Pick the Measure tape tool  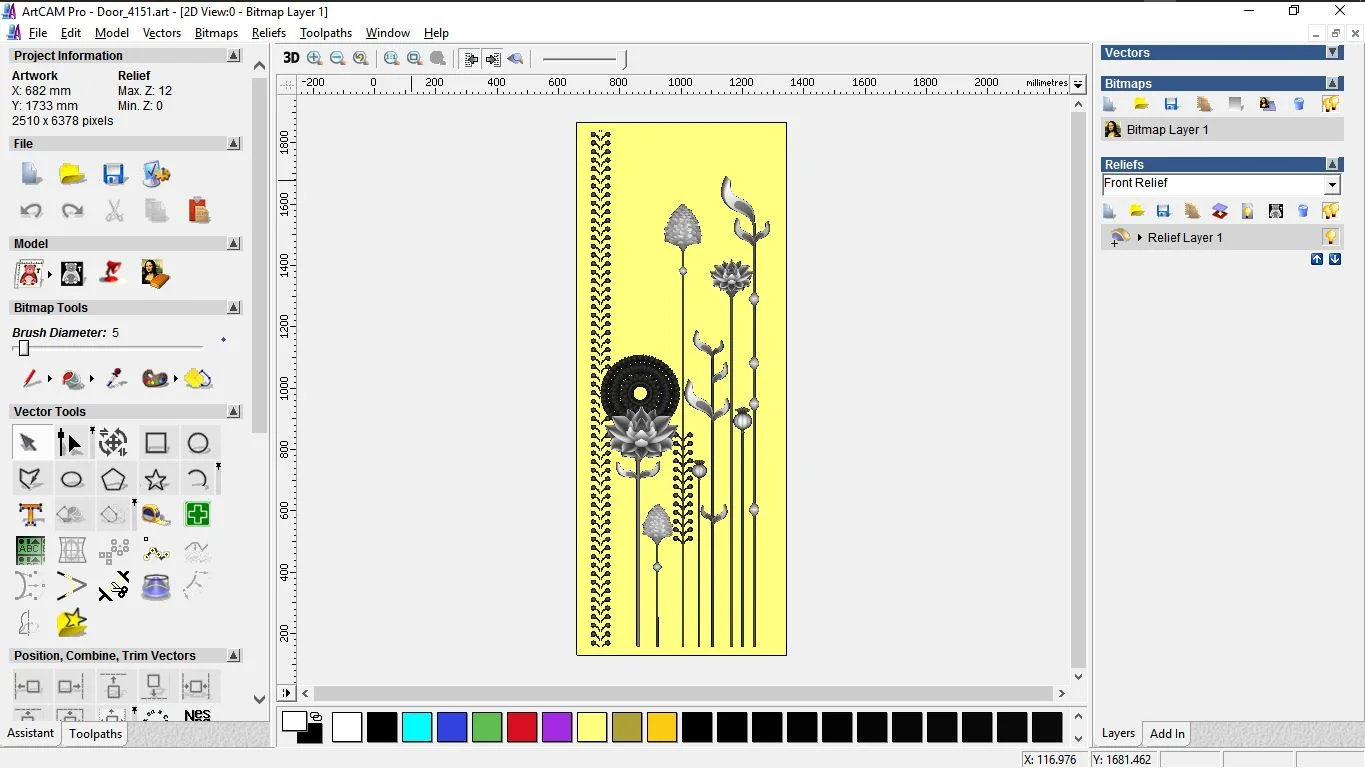(x=155, y=514)
